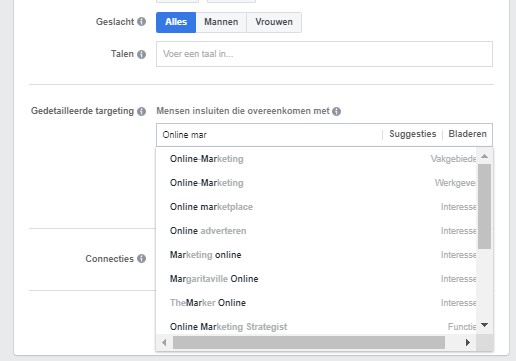Click the horizontal scrollbar thumb in suggestions
This screenshot has width=516, height=361.
[x=309, y=342]
